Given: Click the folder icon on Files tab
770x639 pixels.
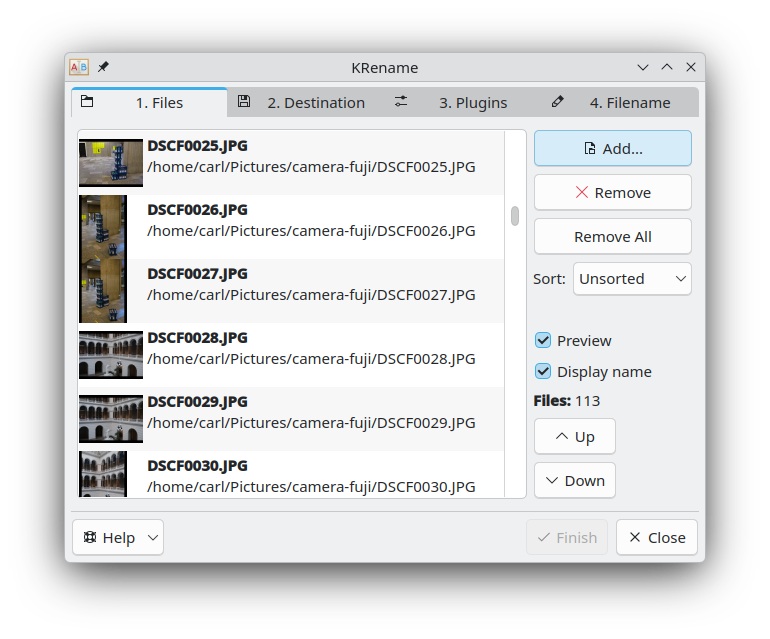Looking at the screenshot, I should 87,102.
